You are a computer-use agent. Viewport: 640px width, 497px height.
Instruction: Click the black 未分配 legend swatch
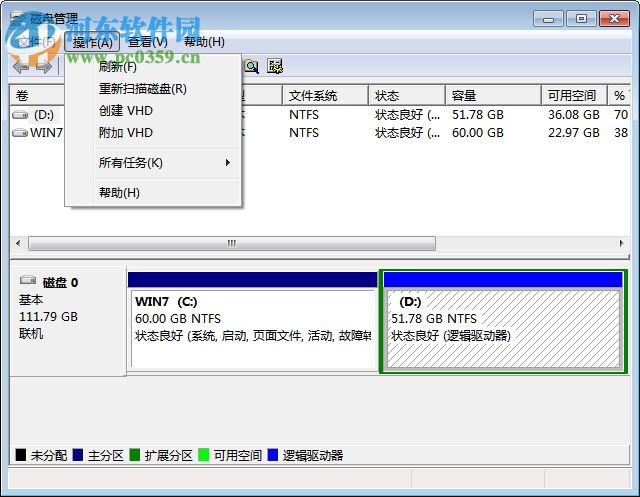20,455
